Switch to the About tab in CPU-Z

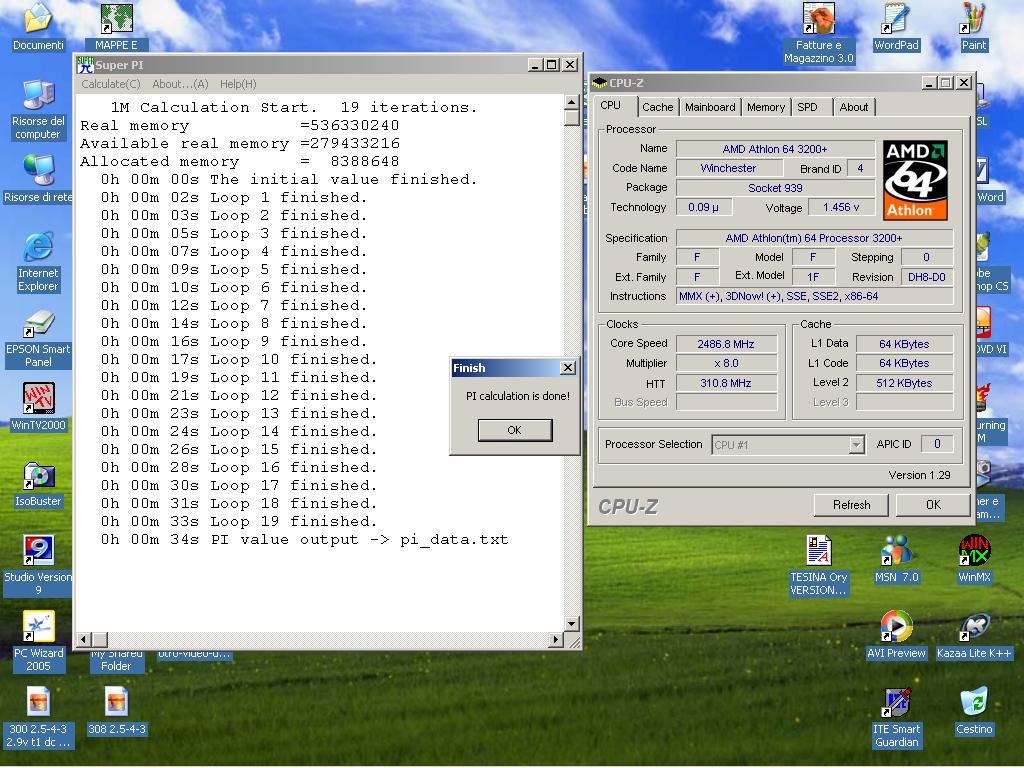coord(854,107)
